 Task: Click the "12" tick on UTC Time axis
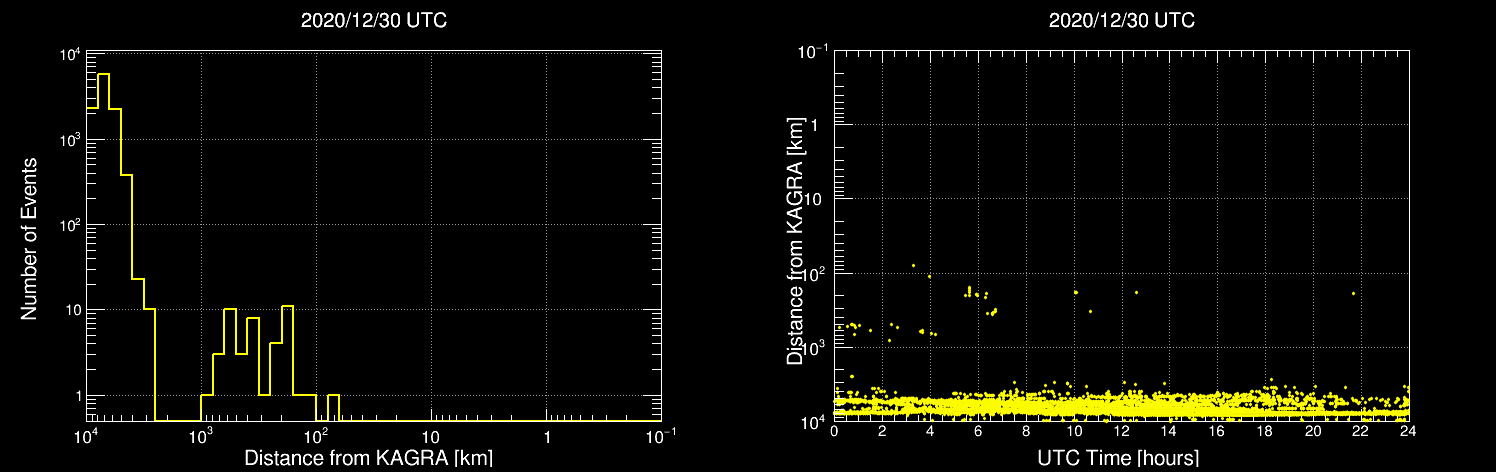point(1122,432)
